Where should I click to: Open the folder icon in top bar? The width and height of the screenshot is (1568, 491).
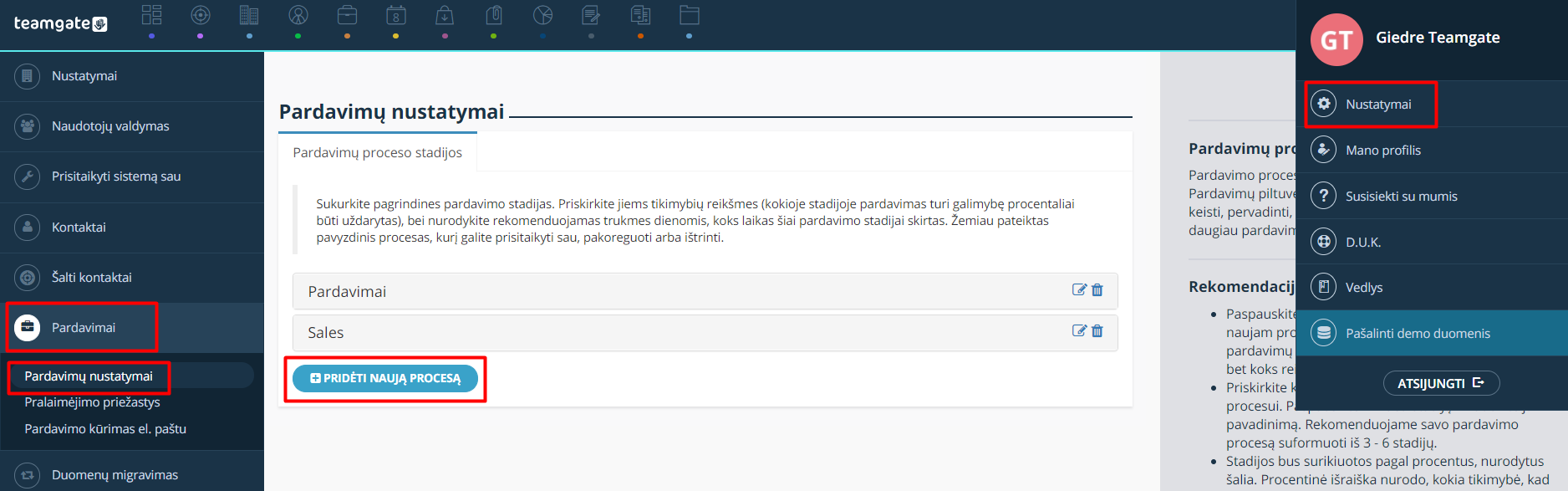click(689, 15)
